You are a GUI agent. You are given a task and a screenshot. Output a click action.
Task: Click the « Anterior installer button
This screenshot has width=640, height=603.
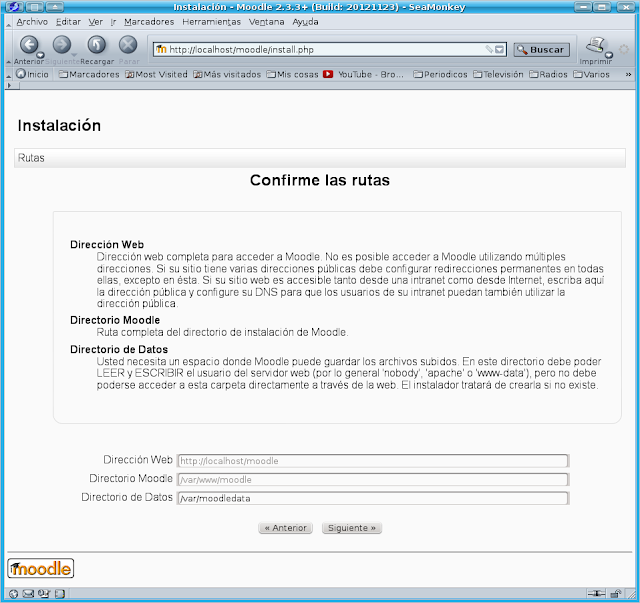click(285, 528)
